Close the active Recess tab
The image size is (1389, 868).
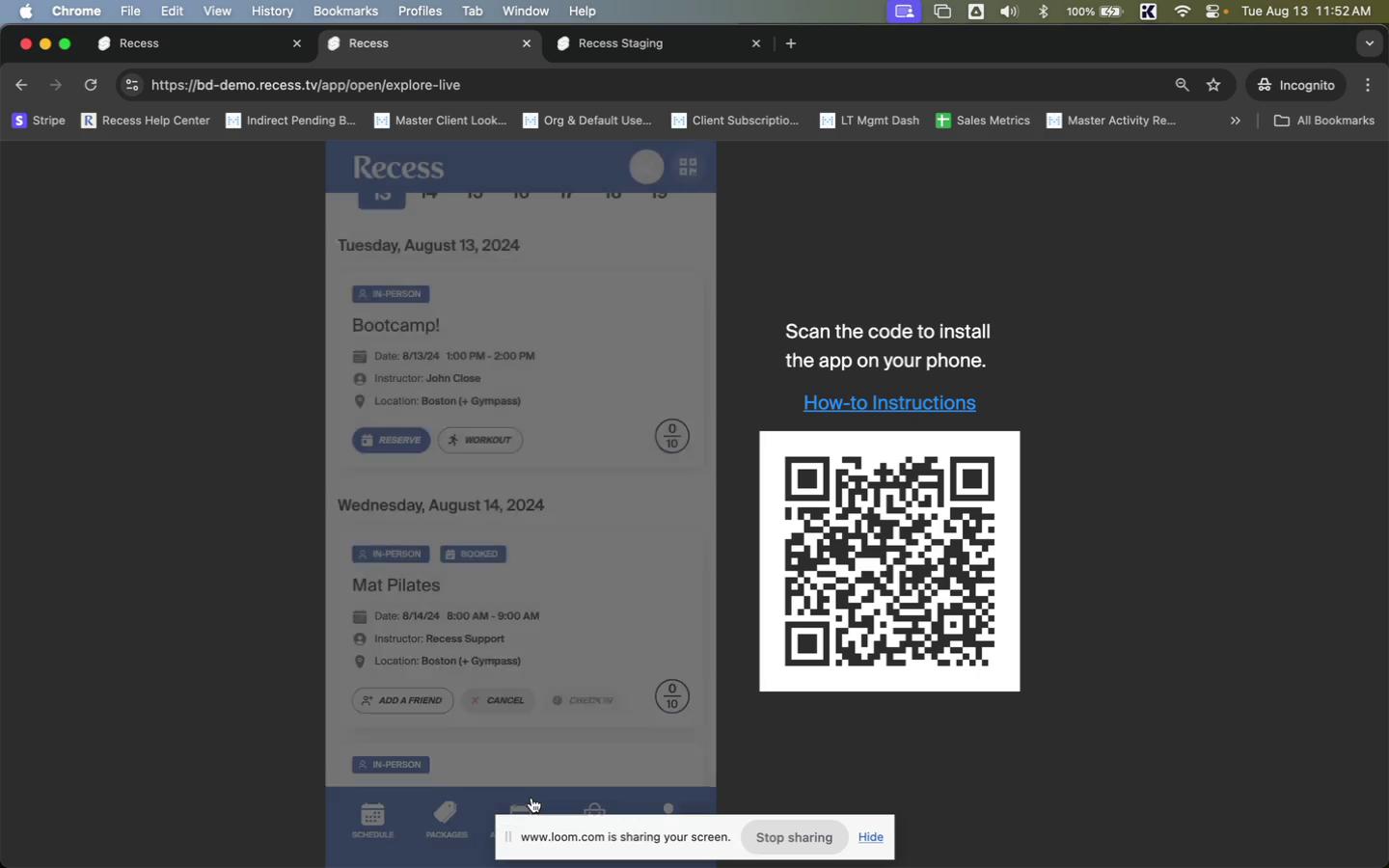(x=527, y=43)
